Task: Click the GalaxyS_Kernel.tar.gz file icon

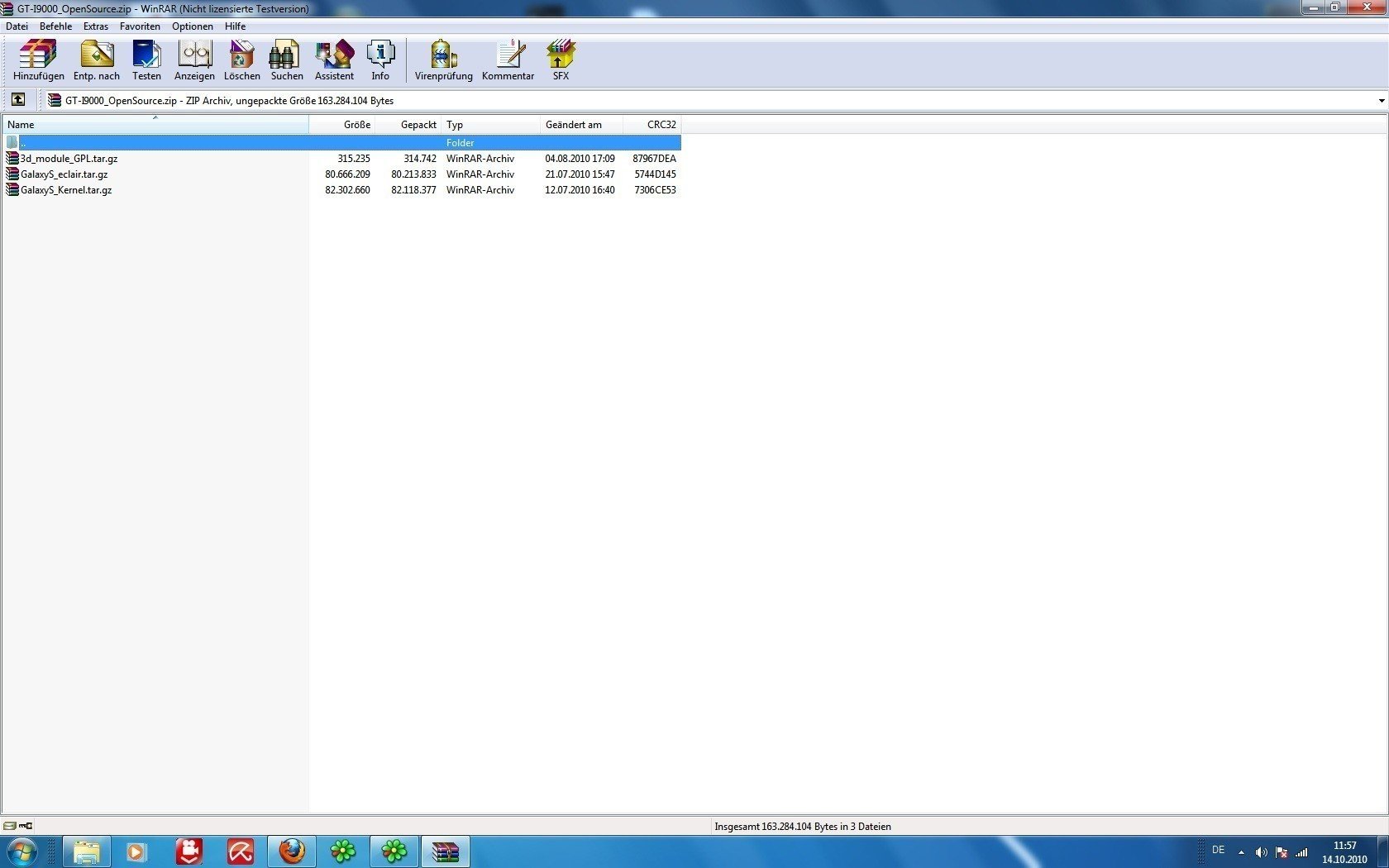Action: pyautogui.click(x=12, y=189)
